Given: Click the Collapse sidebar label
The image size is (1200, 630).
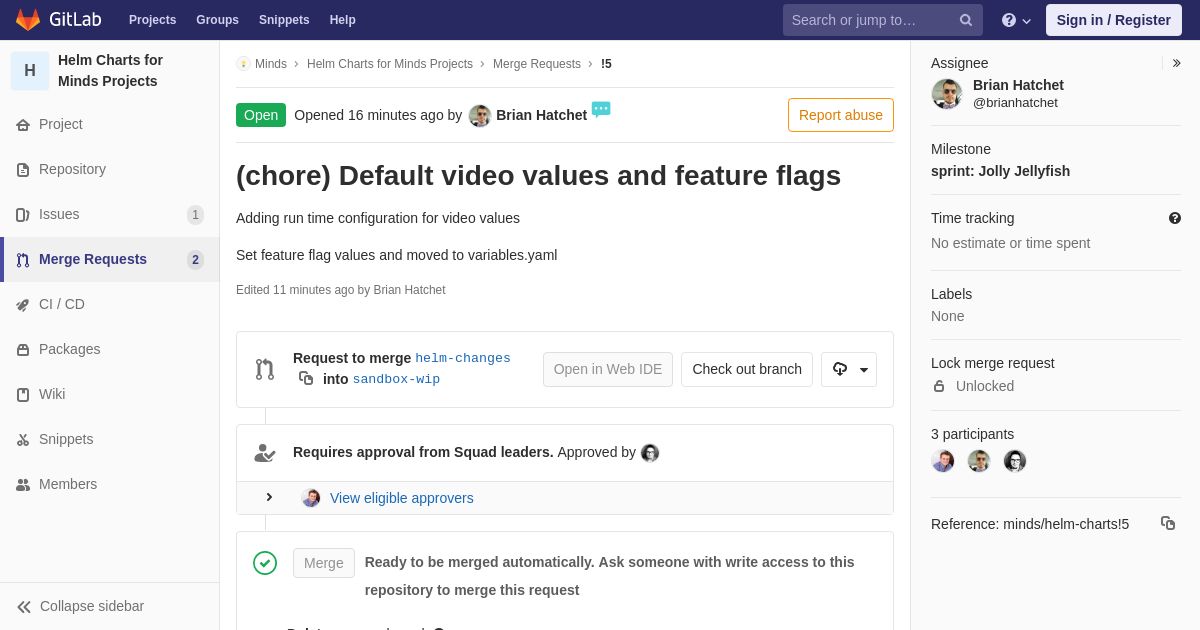Looking at the screenshot, I should (92, 606).
